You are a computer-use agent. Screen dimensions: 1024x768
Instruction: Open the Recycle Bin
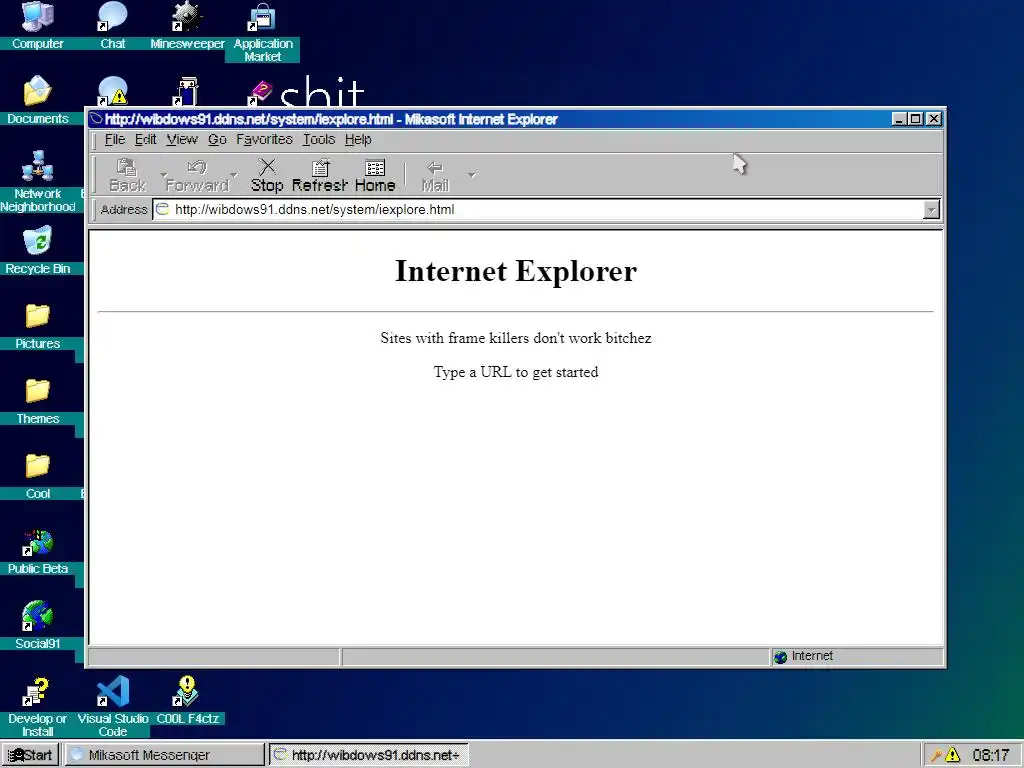(37, 250)
